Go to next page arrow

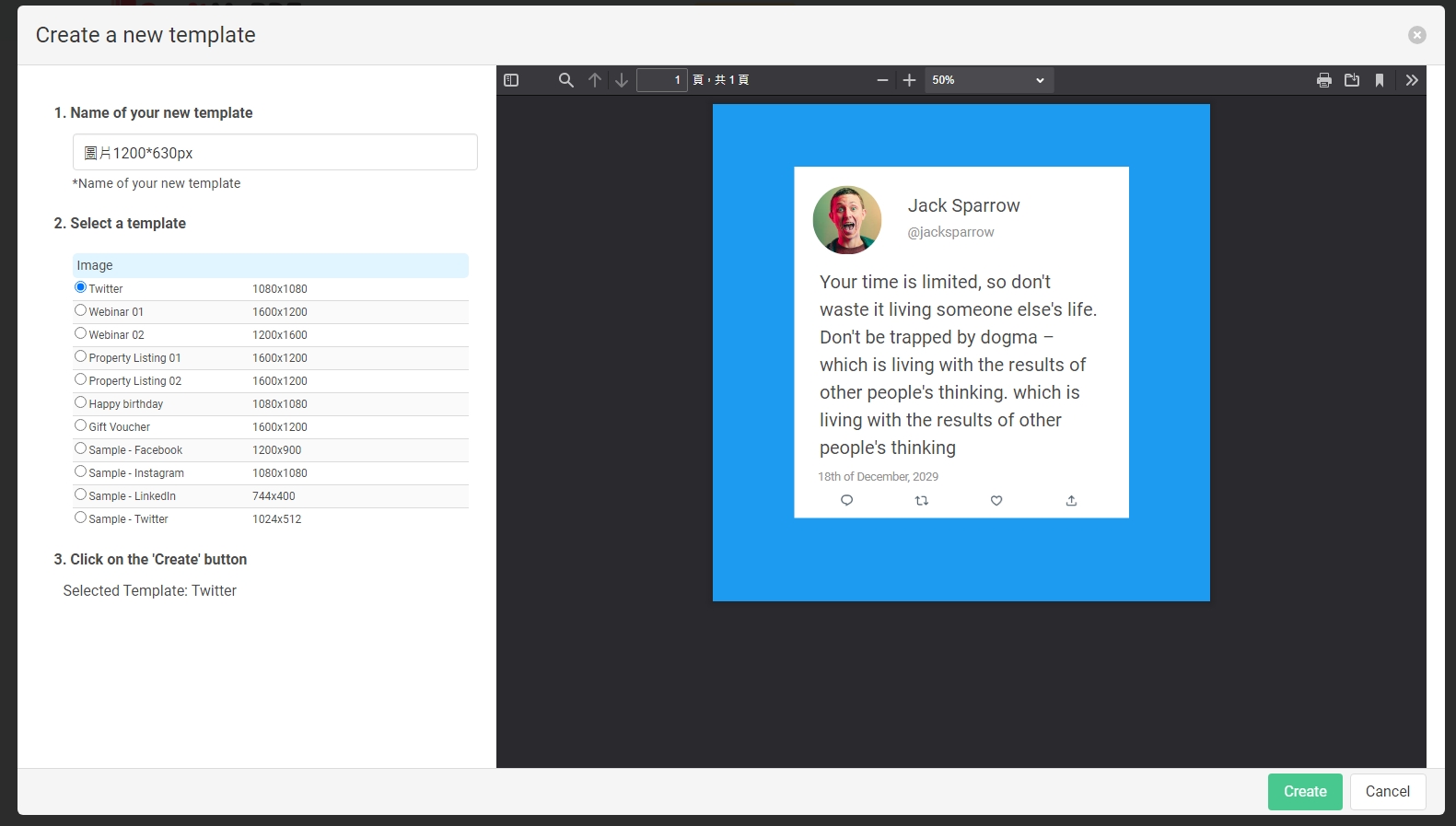(x=622, y=80)
